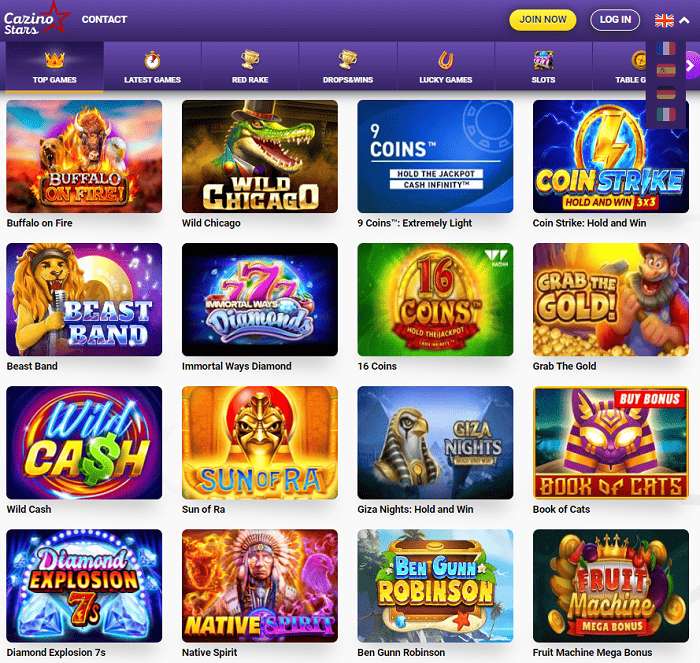The image size is (700, 663).
Task: Open Book of Cats game thumbnail
Action: pos(611,443)
